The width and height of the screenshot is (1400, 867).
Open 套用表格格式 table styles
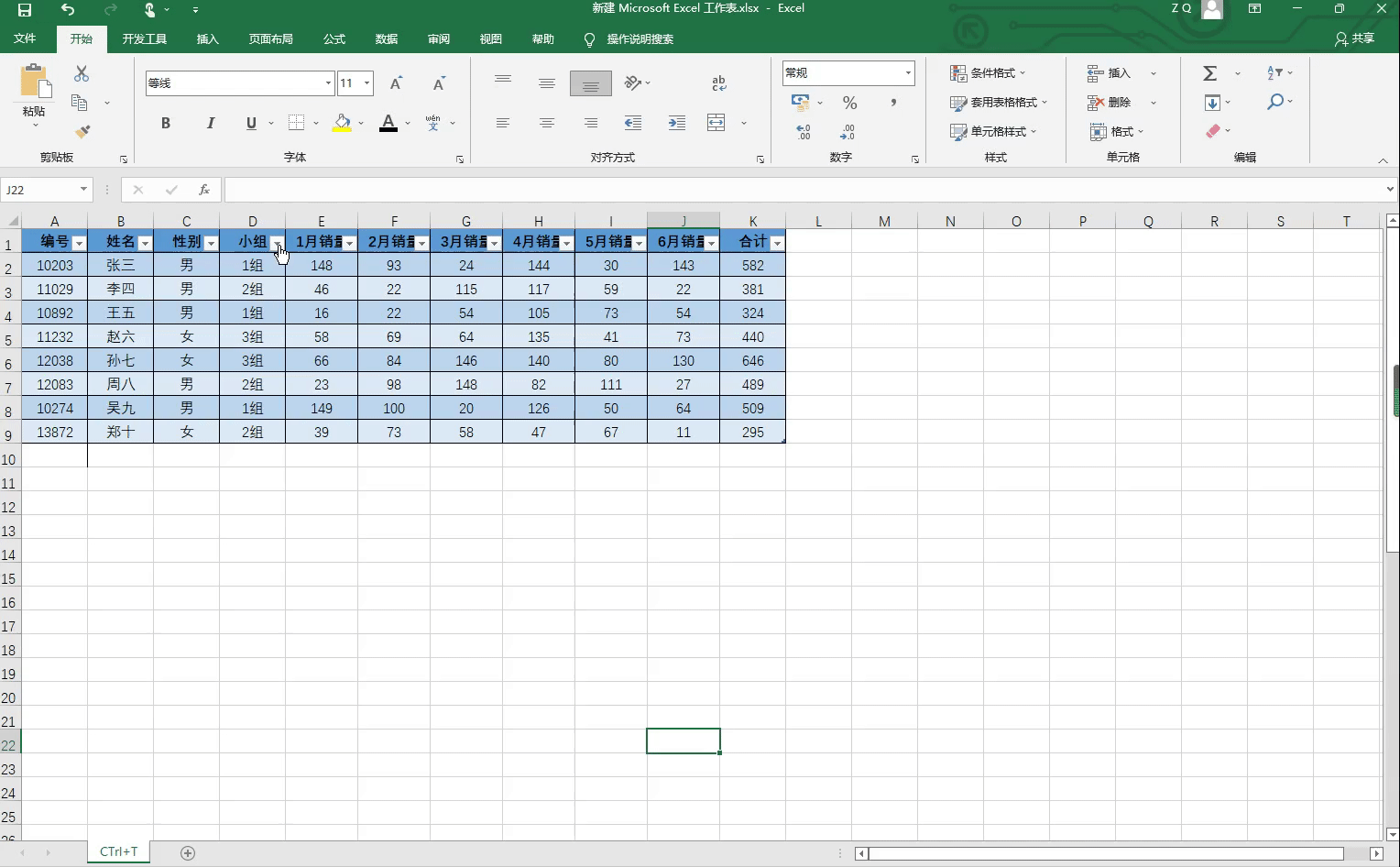999,103
